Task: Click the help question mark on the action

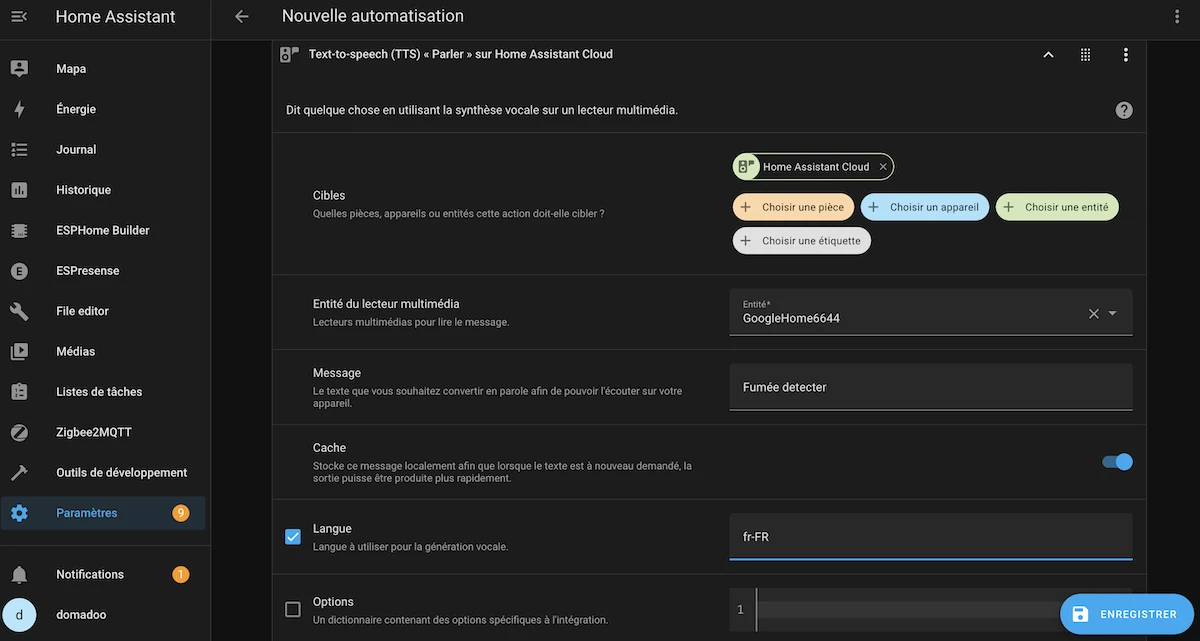Action: (x=1123, y=109)
